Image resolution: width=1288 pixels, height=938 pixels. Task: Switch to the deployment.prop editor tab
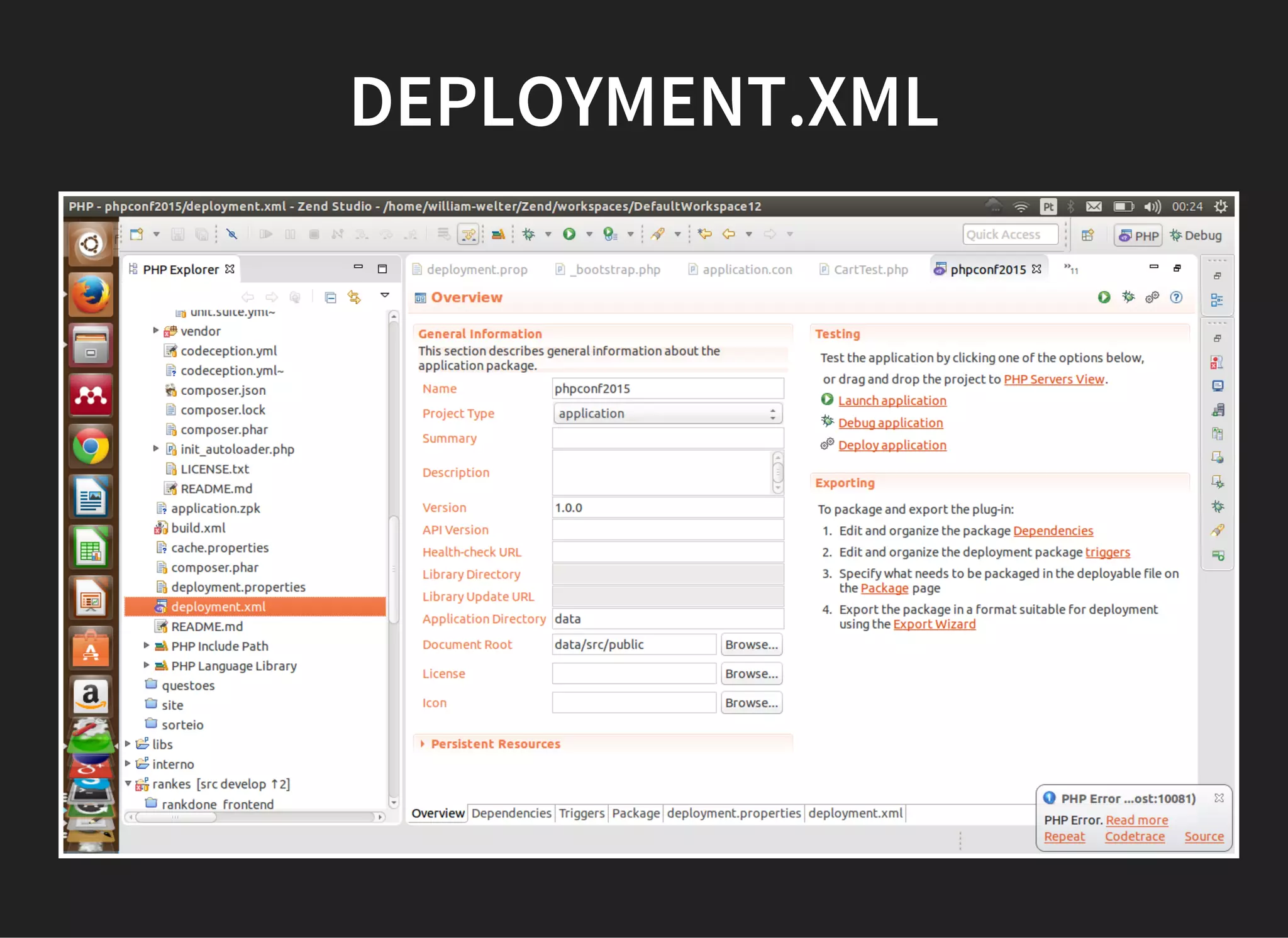[x=470, y=269]
